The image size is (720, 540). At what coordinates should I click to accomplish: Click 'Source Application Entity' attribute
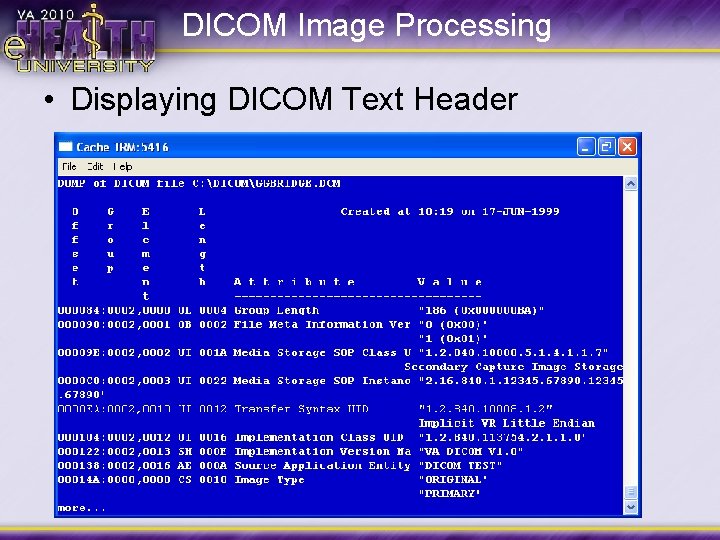click(x=322, y=466)
